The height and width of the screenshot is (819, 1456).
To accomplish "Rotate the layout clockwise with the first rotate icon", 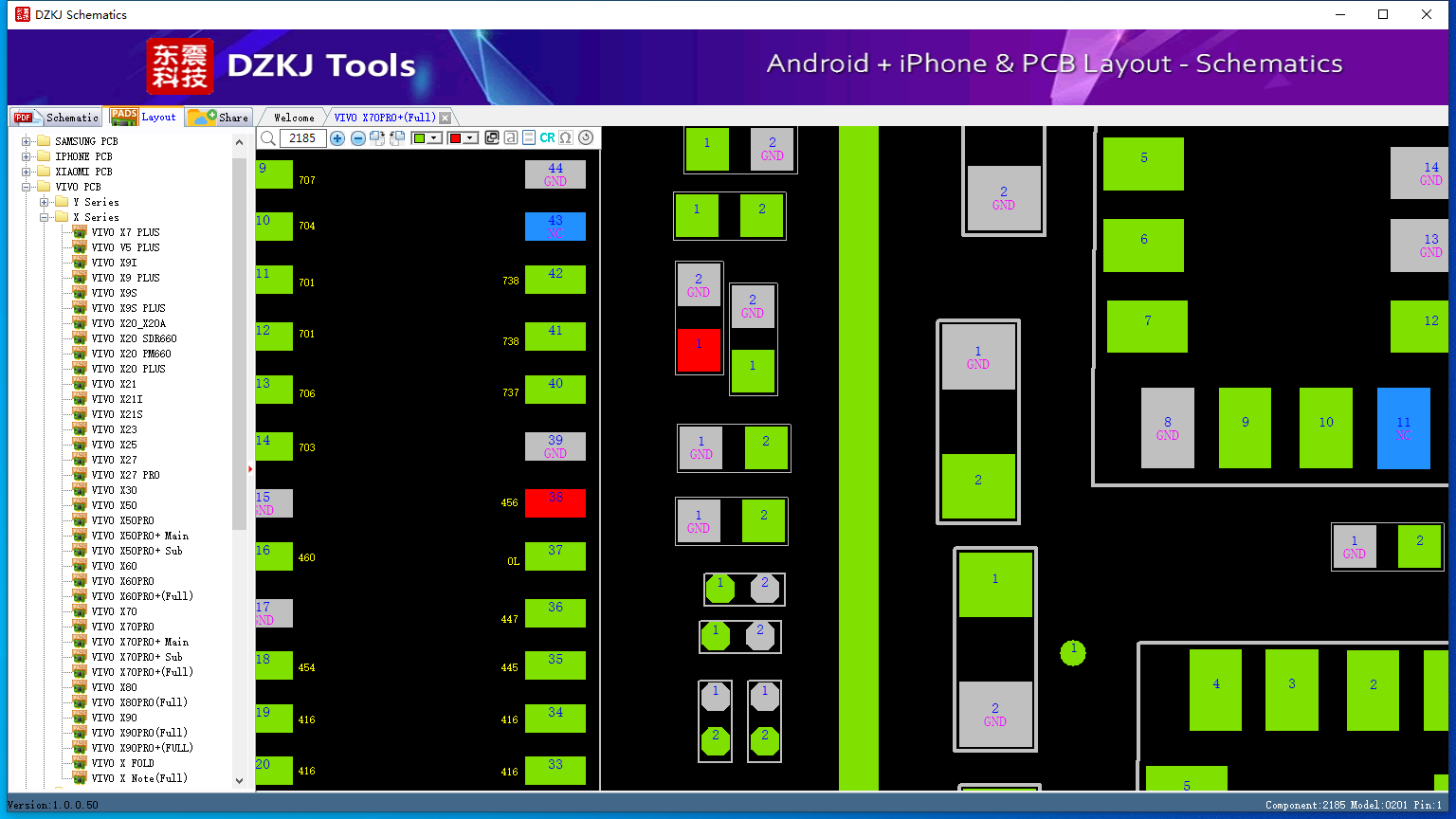I will (x=377, y=138).
